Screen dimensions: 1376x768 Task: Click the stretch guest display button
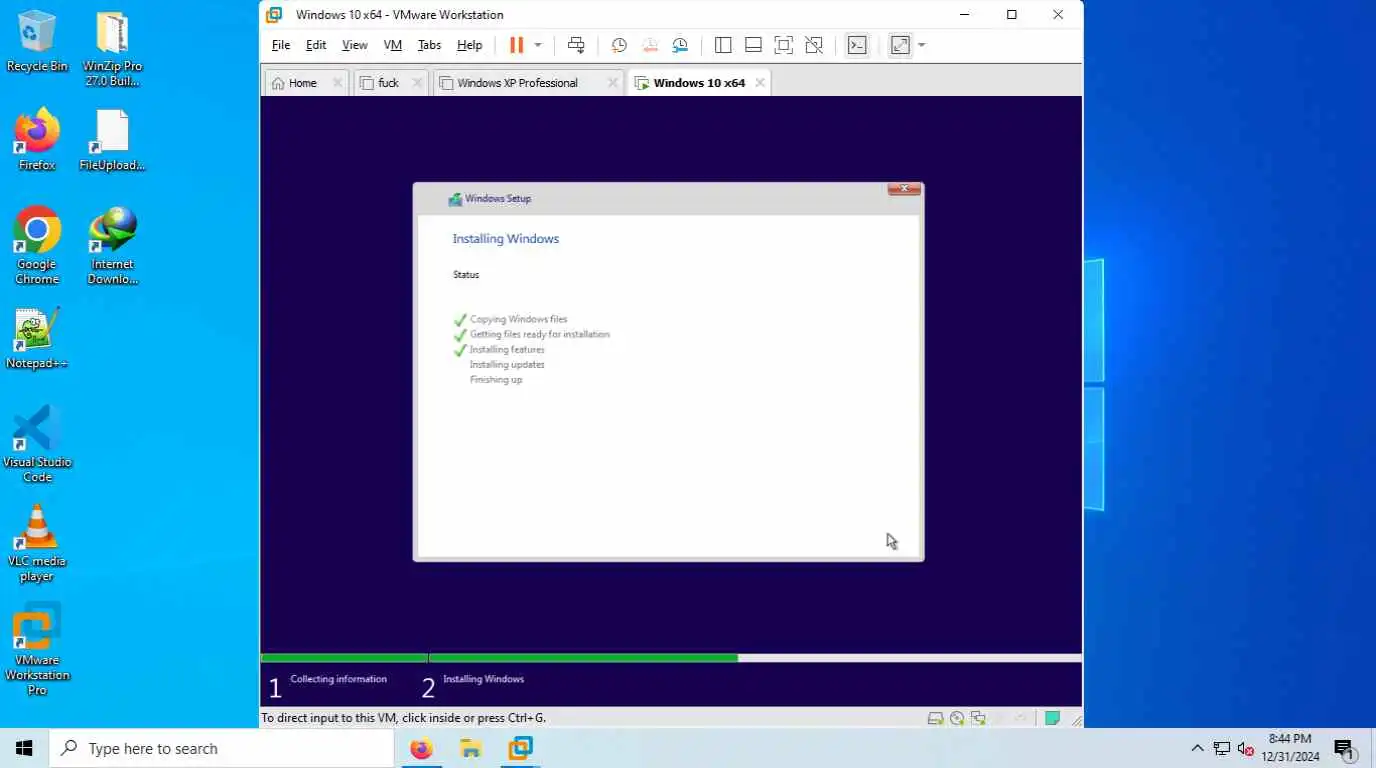(900, 45)
